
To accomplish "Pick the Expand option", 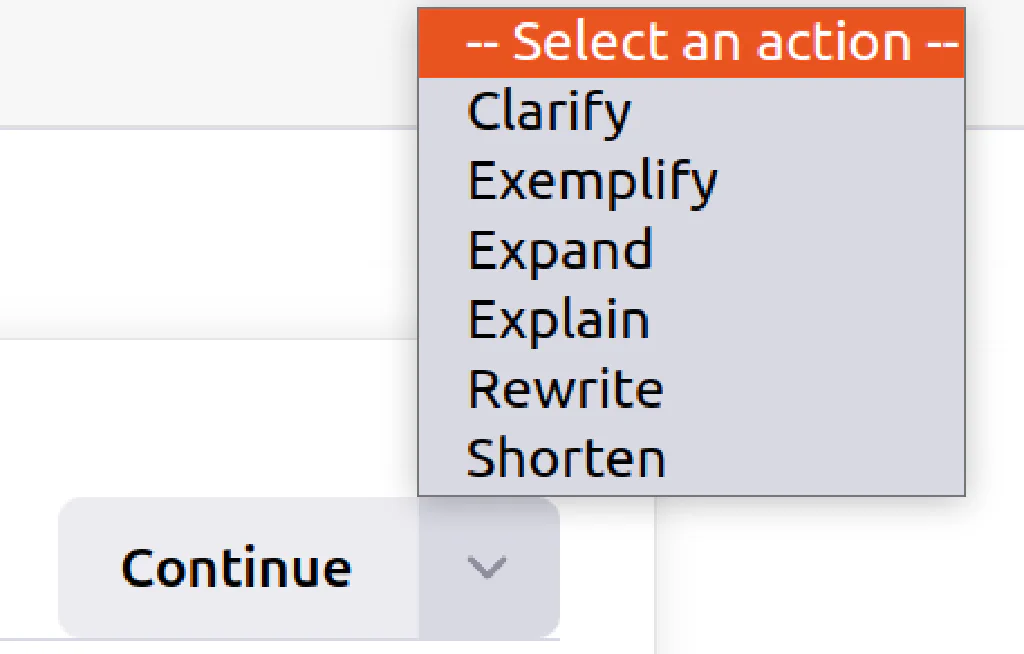I will [x=692, y=250].
